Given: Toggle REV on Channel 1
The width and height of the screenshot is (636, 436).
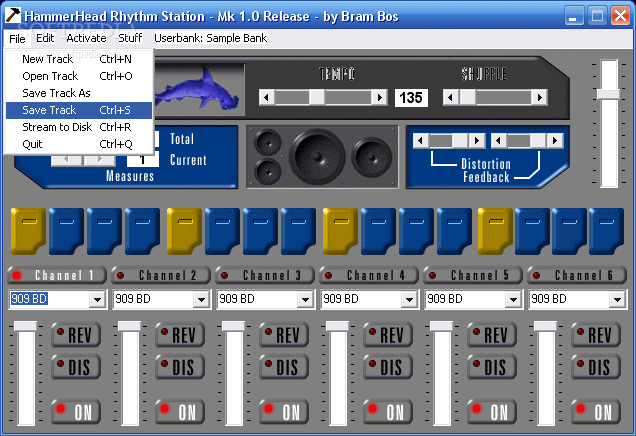Looking at the screenshot, I should click(x=76, y=335).
